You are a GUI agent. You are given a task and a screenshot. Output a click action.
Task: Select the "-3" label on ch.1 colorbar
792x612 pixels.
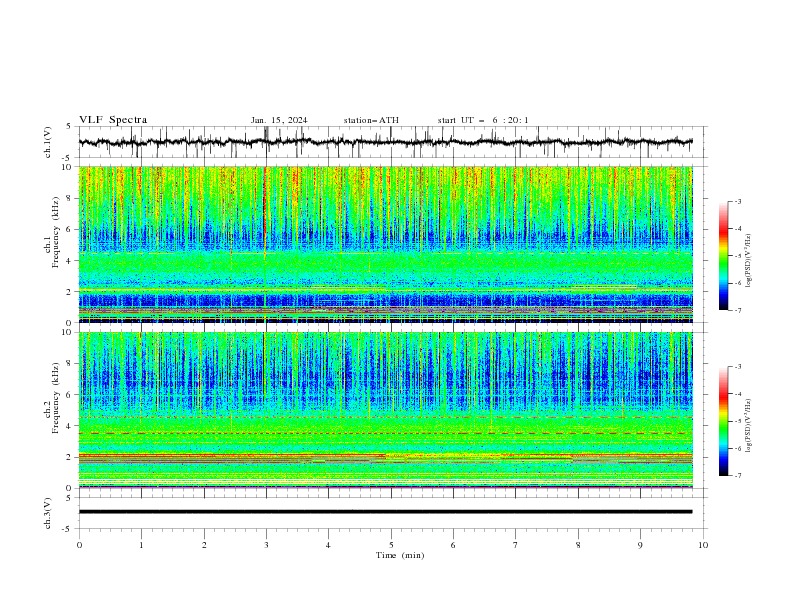coord(738,201)
